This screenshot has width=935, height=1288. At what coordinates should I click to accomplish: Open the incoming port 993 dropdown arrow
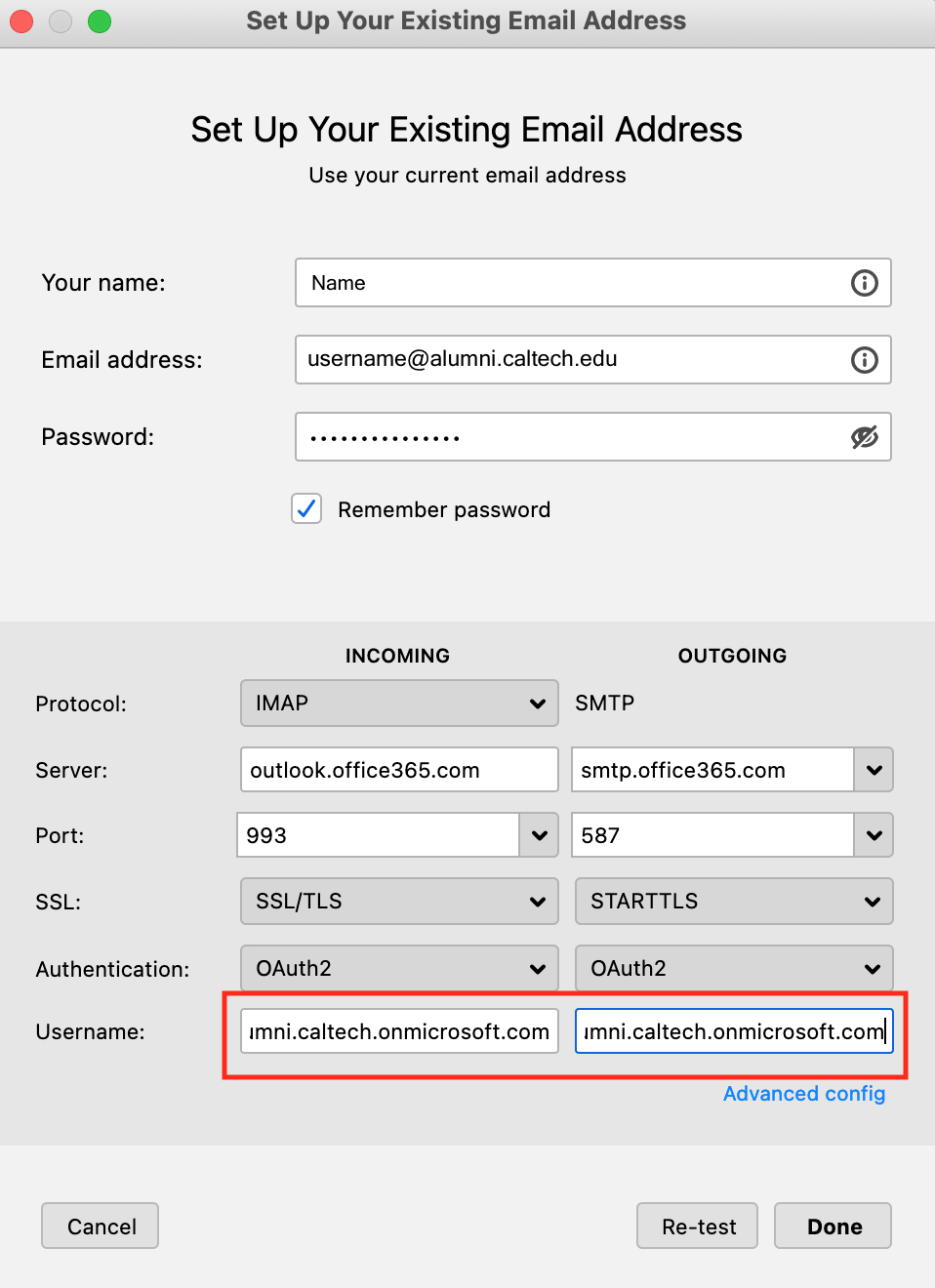(x=539, y=835)
